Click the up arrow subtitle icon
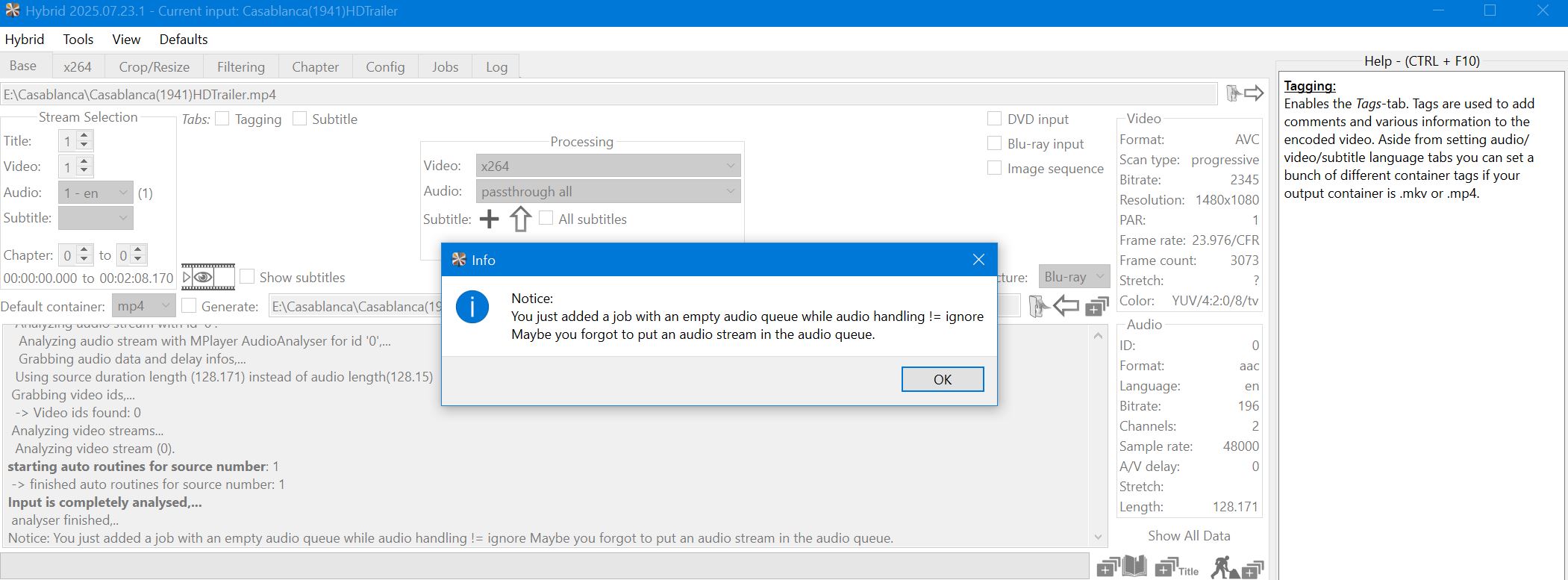 (520, 219)
